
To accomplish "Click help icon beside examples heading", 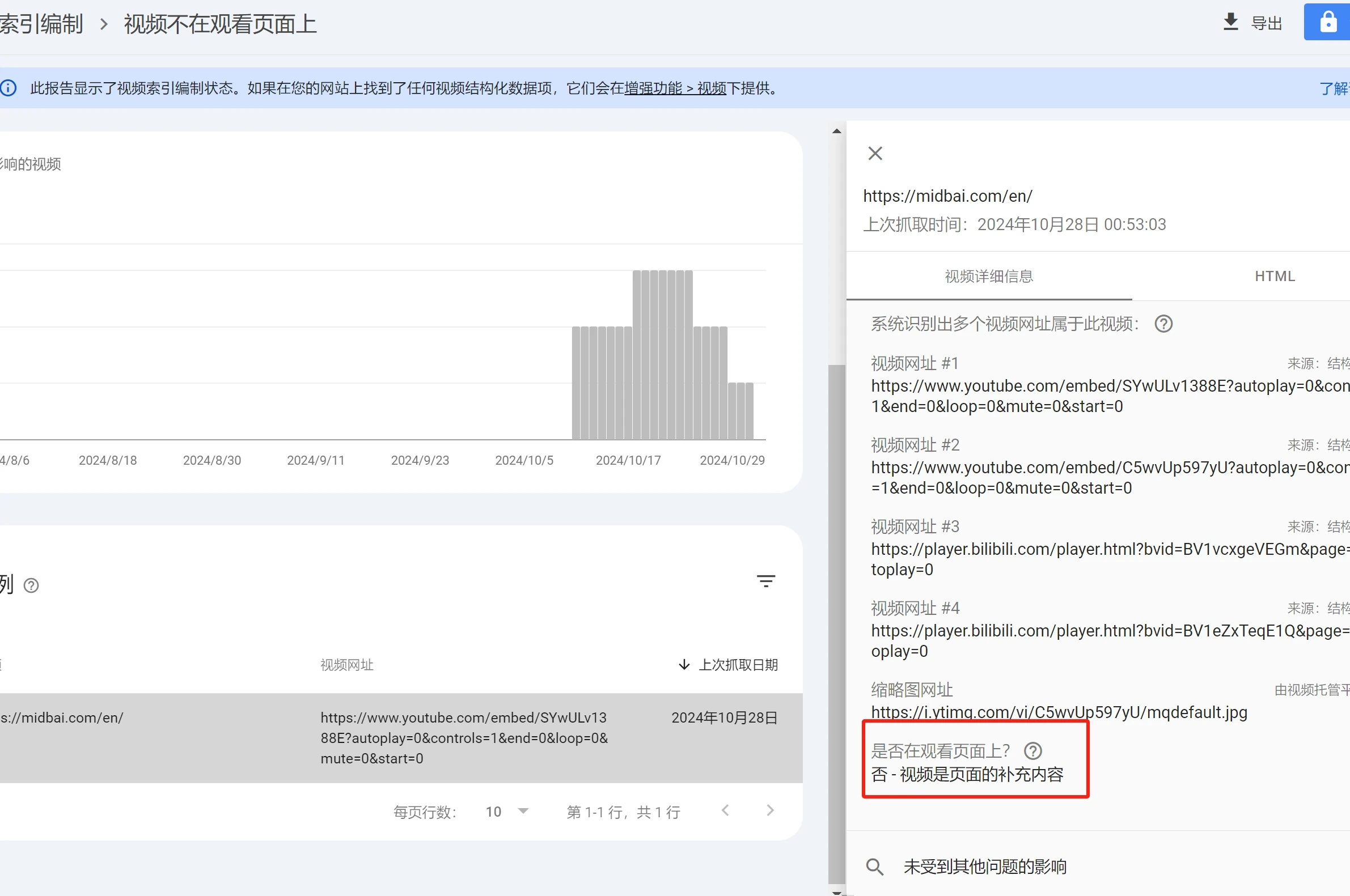I will click(x=31, y=585).
